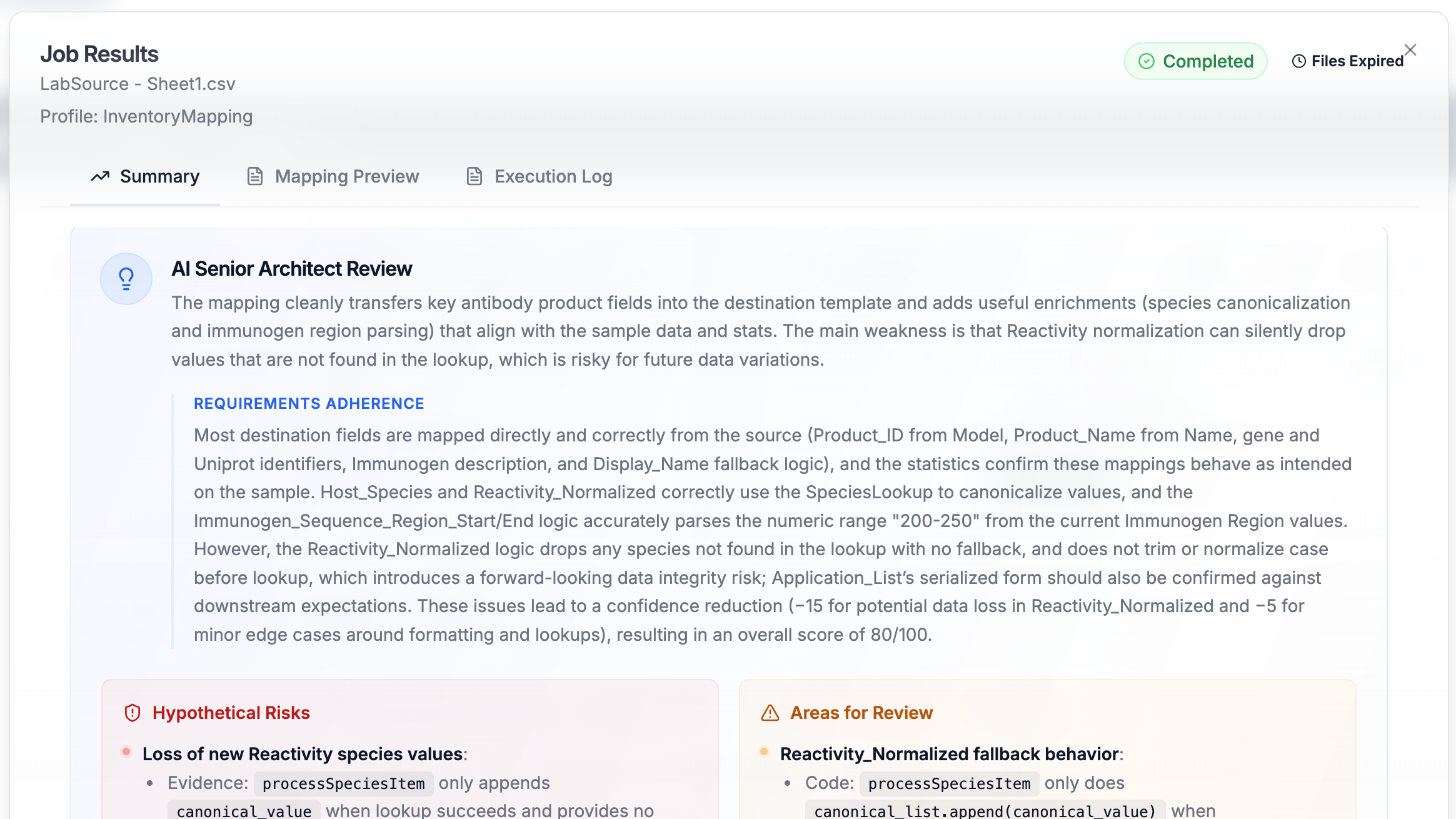The width and height of the screenshot is (1456, 819).
Task: Click the document icon beside Execution Log
Action: pyautogui.click(x=474, y=176)
